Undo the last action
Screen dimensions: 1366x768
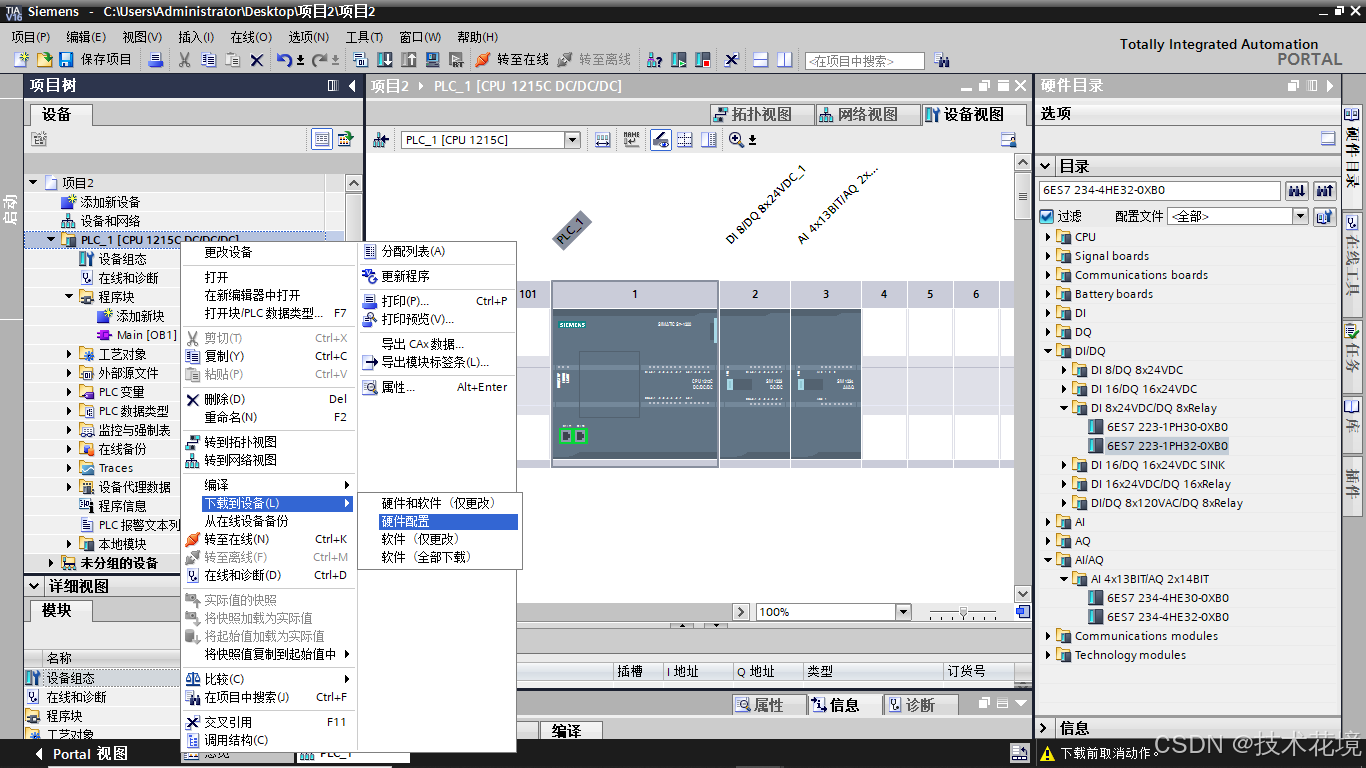click(285, 60)
